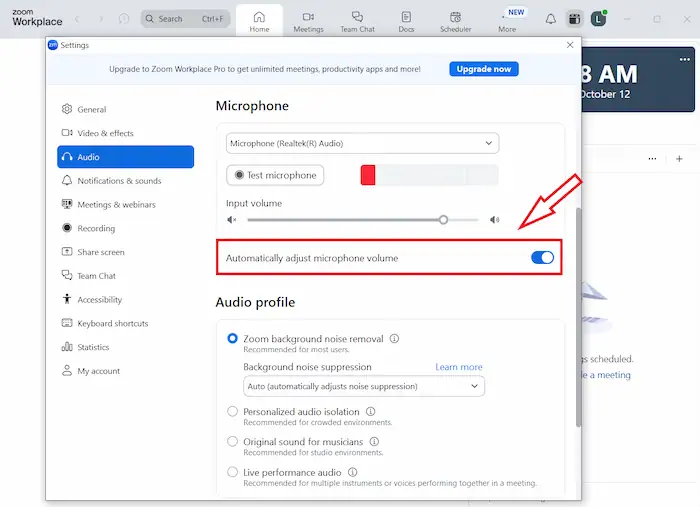Disable Automatically adjust microphone volume toggle
Image resolution: width=700 pixels, height=507 pixels.
(x=542, y=258)
